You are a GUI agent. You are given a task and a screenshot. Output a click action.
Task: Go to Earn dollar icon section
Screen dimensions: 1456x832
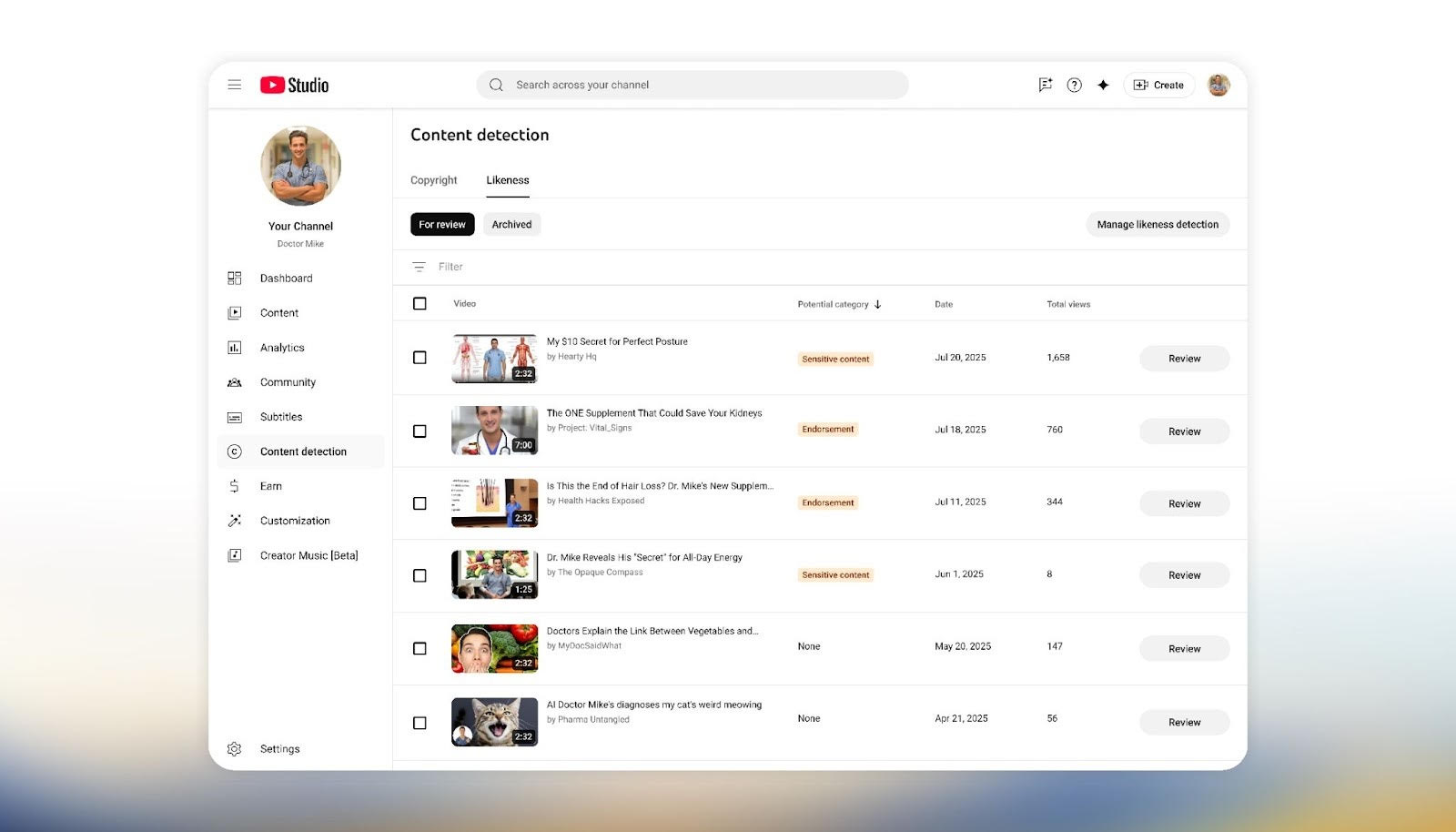pyautogui.click(x=270, y=486)
